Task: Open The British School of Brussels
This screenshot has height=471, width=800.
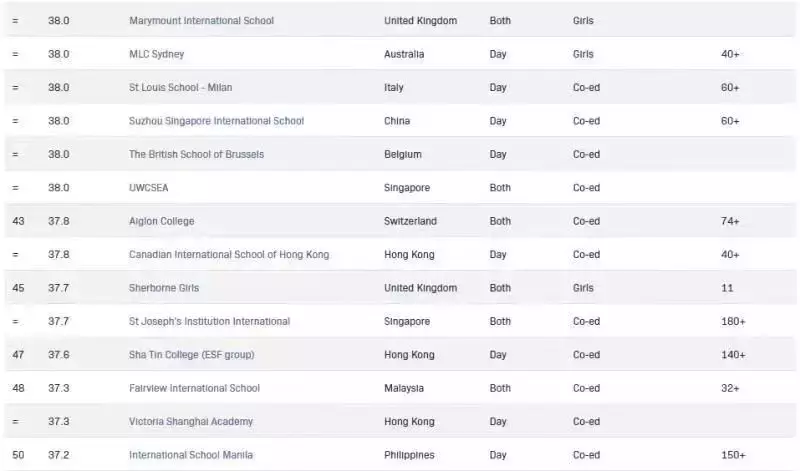Action: 196,155
